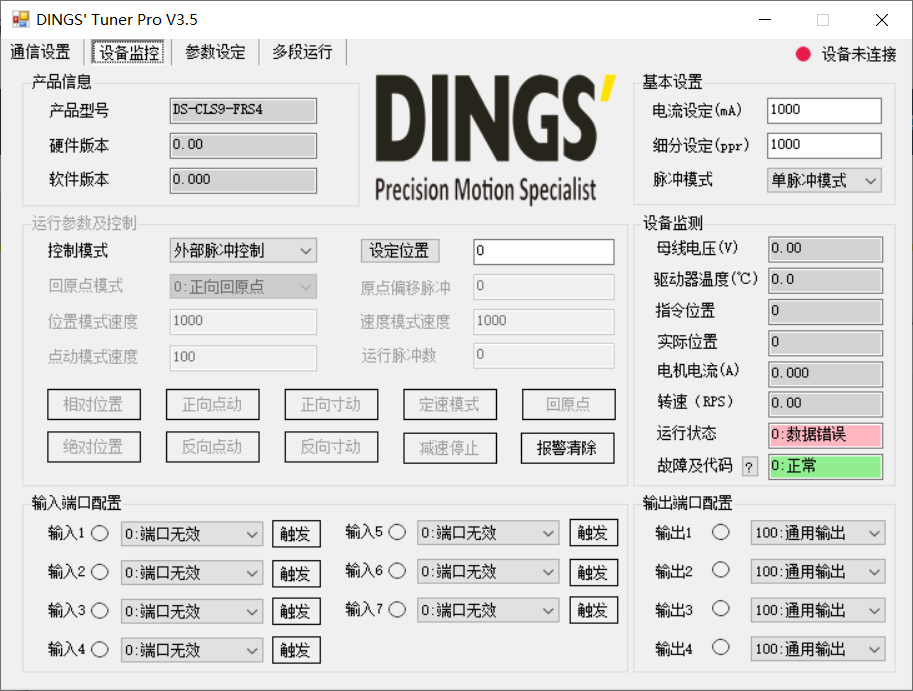Open the 控制模式 dropdown
The height and width of the screenshot is (691, 913).
click(243, 251)
